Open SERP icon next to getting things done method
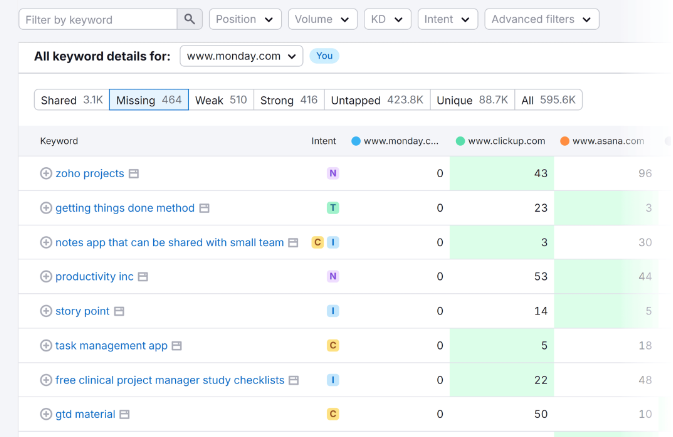The image size is (673, 437). pos(204,208)
